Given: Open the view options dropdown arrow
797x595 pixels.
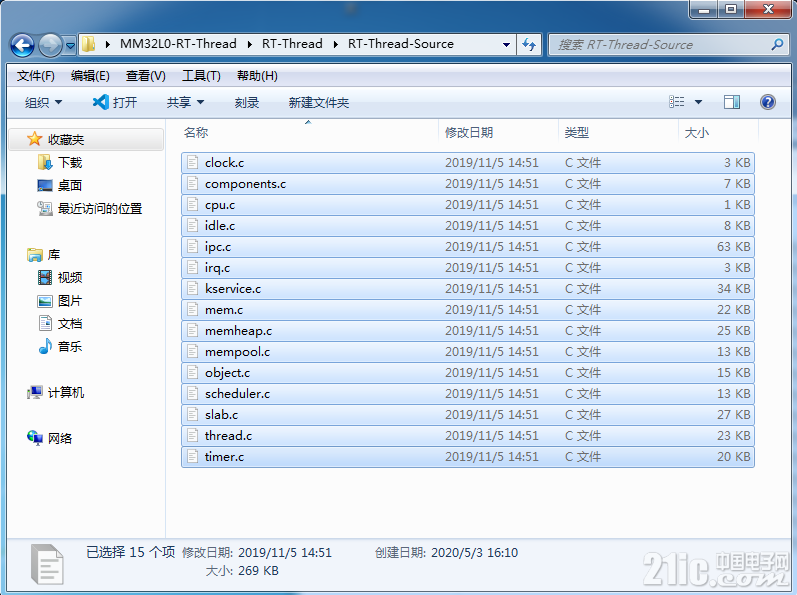Looking at the screenshot, I should [698, 102].
